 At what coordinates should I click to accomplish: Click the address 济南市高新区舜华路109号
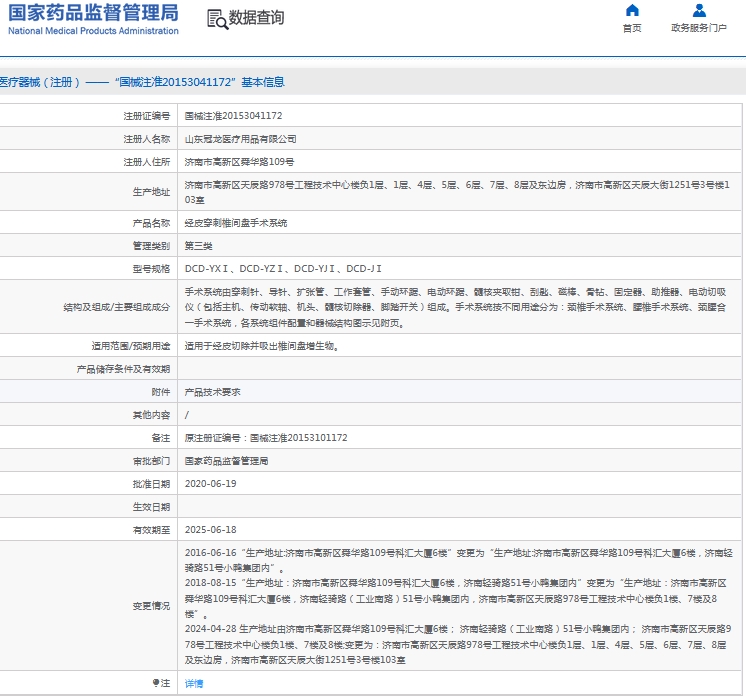click(x=239, y=162)
